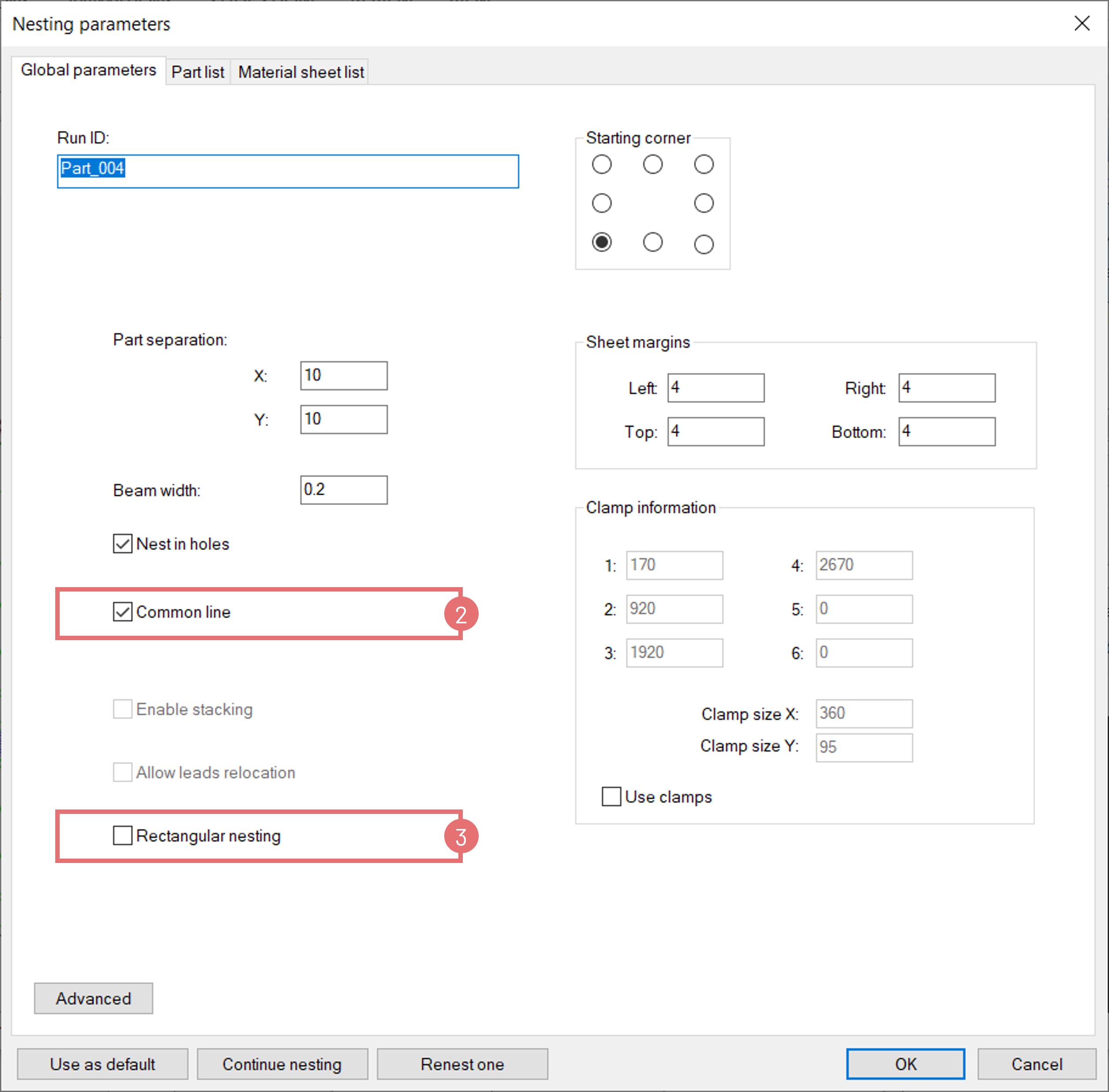Enable Rectangular nesting checkbox
The width and height of the screenshot is (1109, 1092).
(x=123, y=836)
